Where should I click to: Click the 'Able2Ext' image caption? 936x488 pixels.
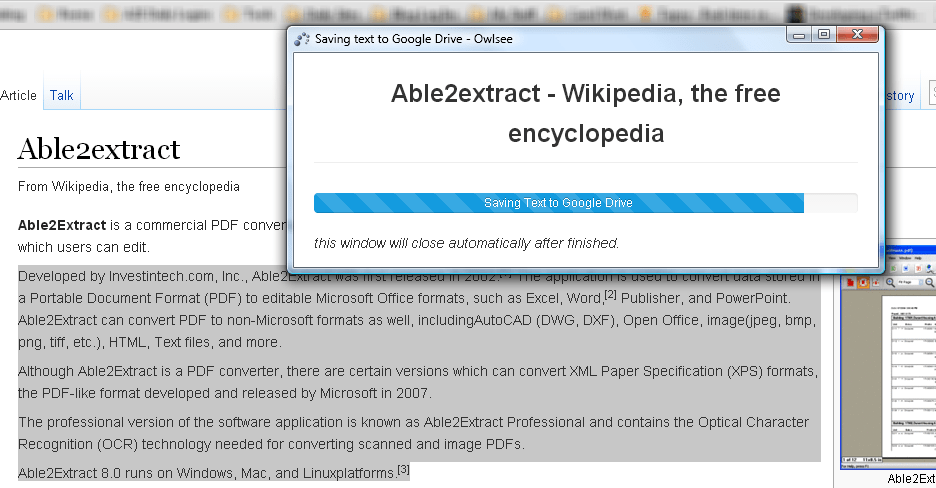pyautogui.click(x=912, y=478)
